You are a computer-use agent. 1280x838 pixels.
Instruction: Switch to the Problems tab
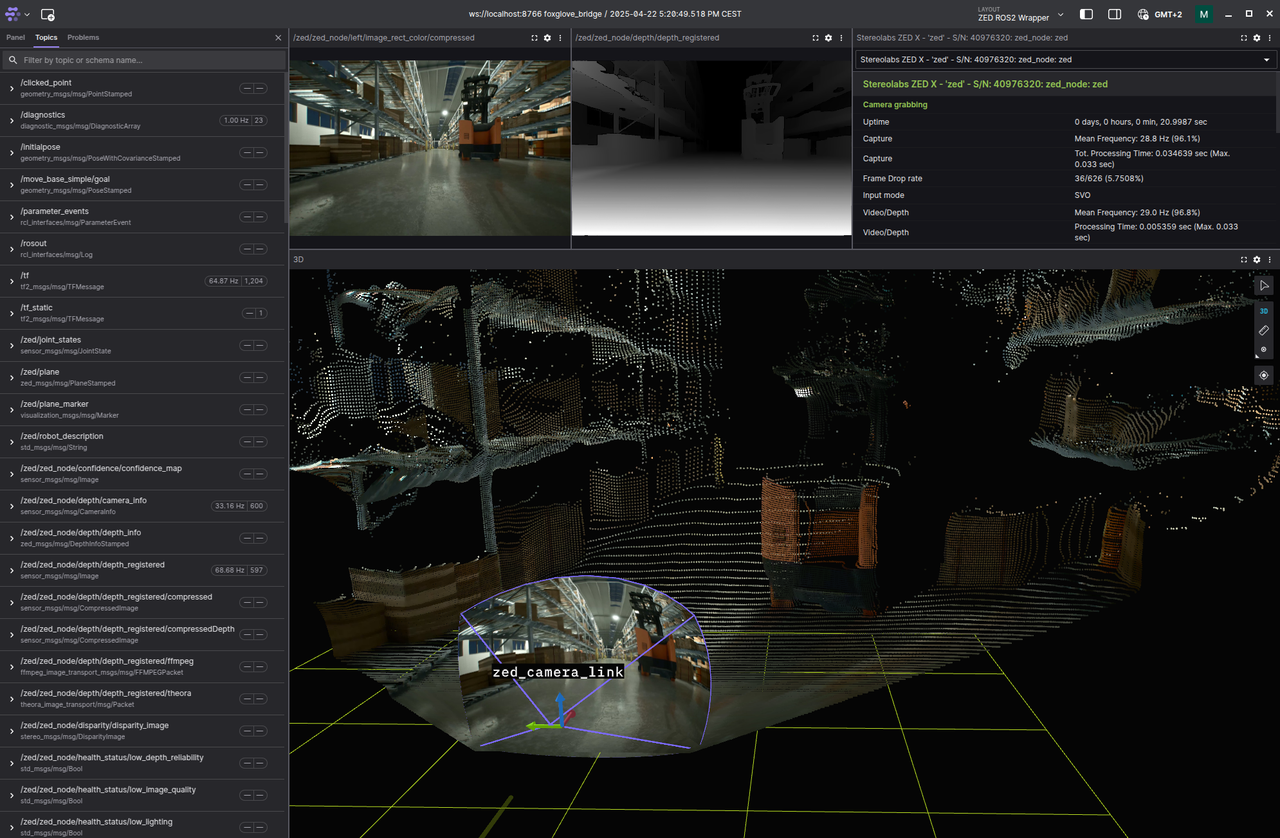pyautogui.click(x=83, y=37)
